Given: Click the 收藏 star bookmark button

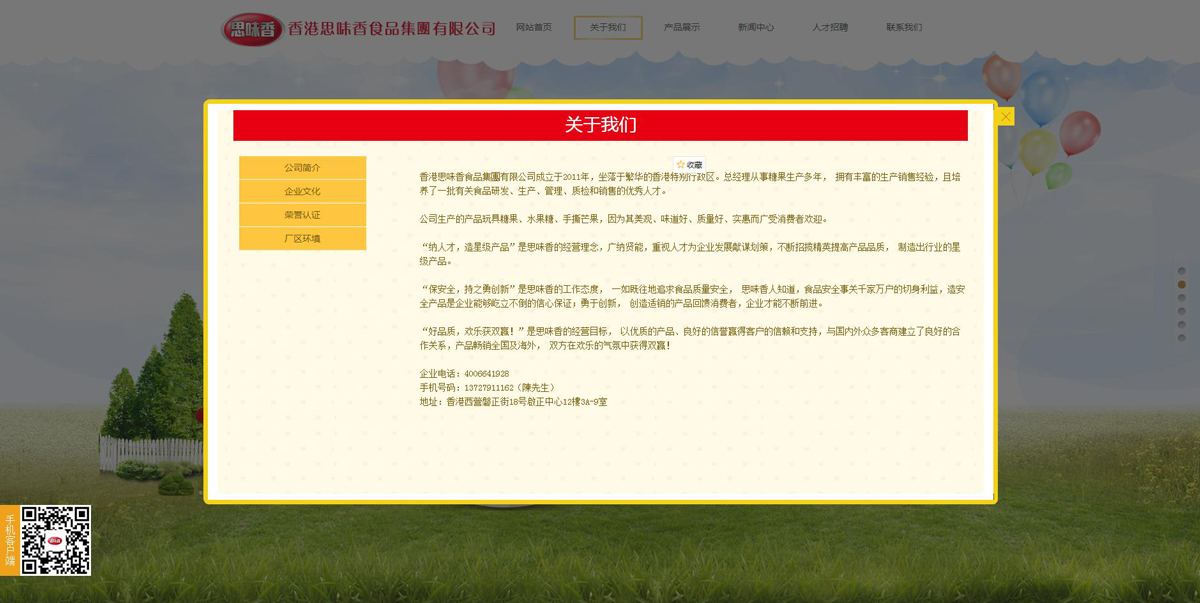Looking at the screenshot, I should [x=689, y=164].
